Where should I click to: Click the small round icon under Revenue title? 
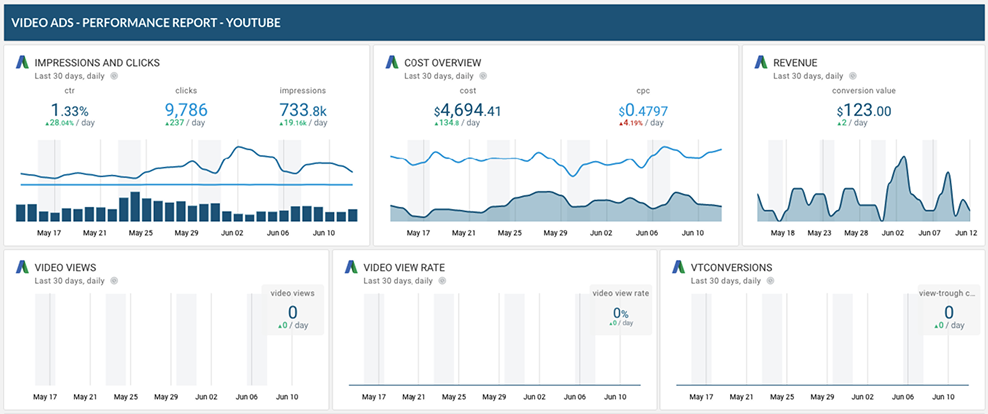coord(852,76)
